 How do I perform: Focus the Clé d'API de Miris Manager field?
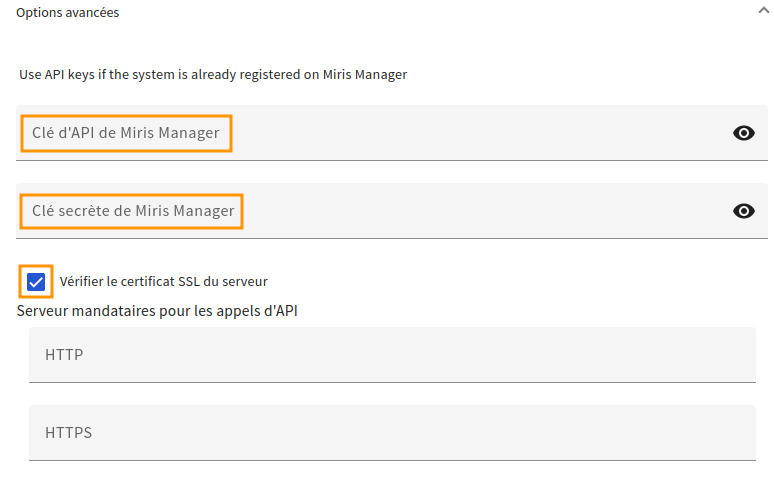(x=391, y=133)
